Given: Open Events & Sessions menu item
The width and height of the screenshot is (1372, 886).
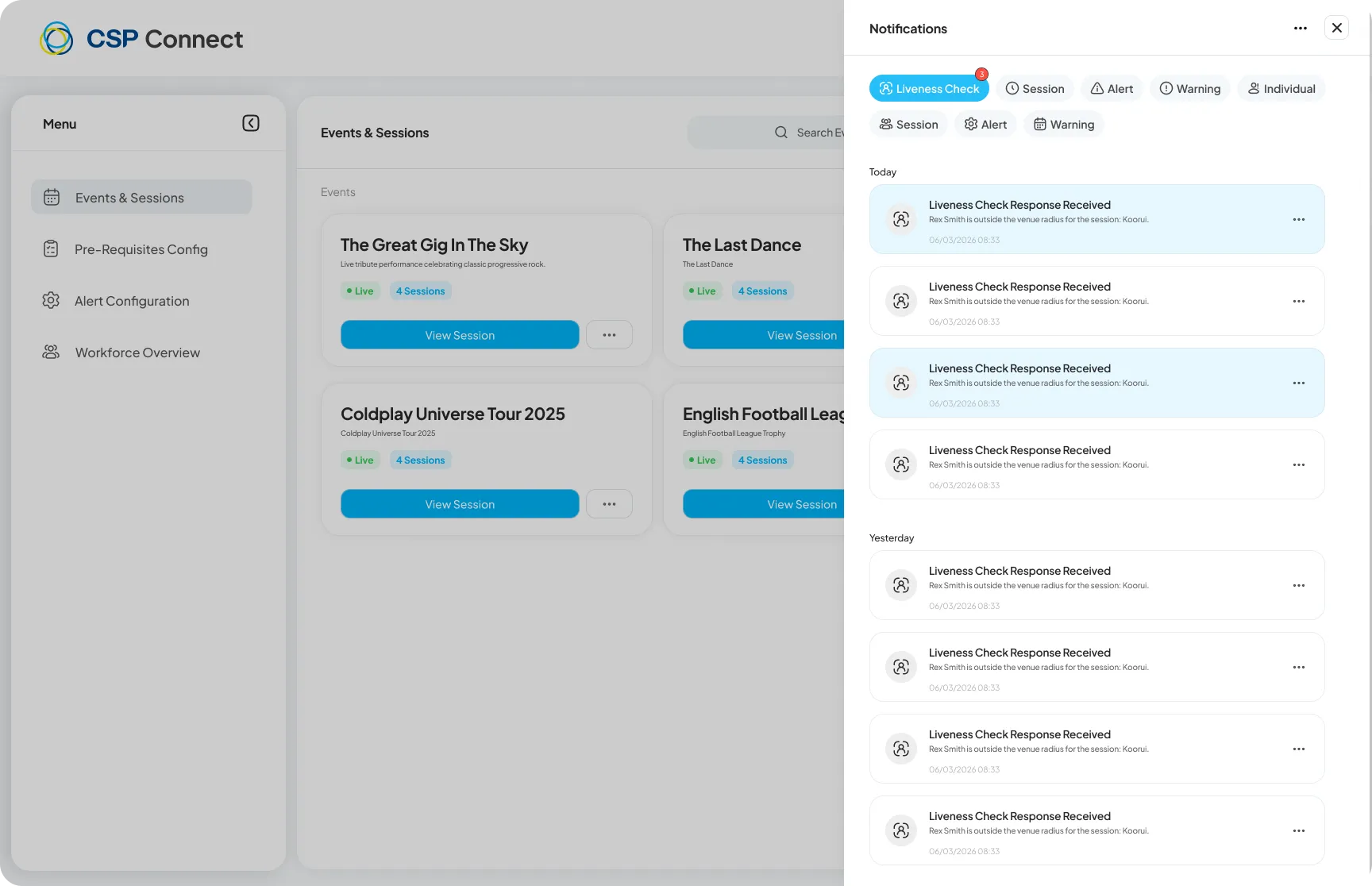Looking at the screenshot, I should [x=141, y=197].
